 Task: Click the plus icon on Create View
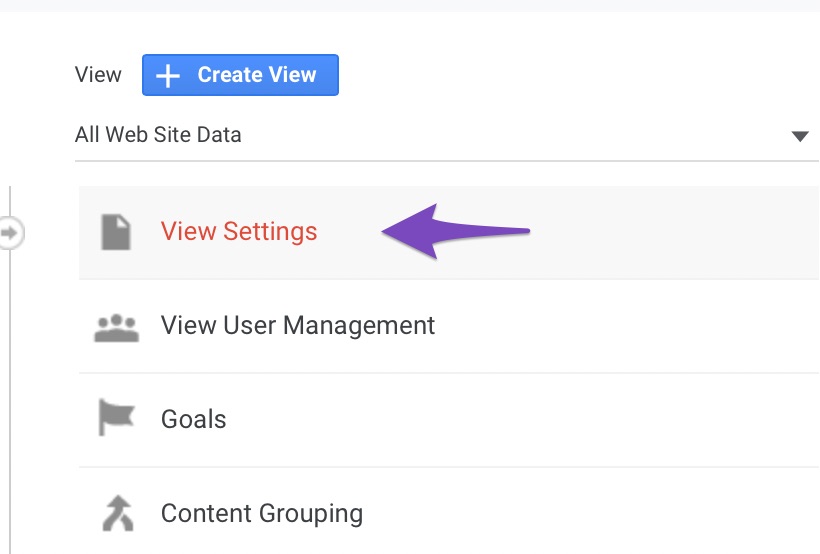[x=168, y=76]
